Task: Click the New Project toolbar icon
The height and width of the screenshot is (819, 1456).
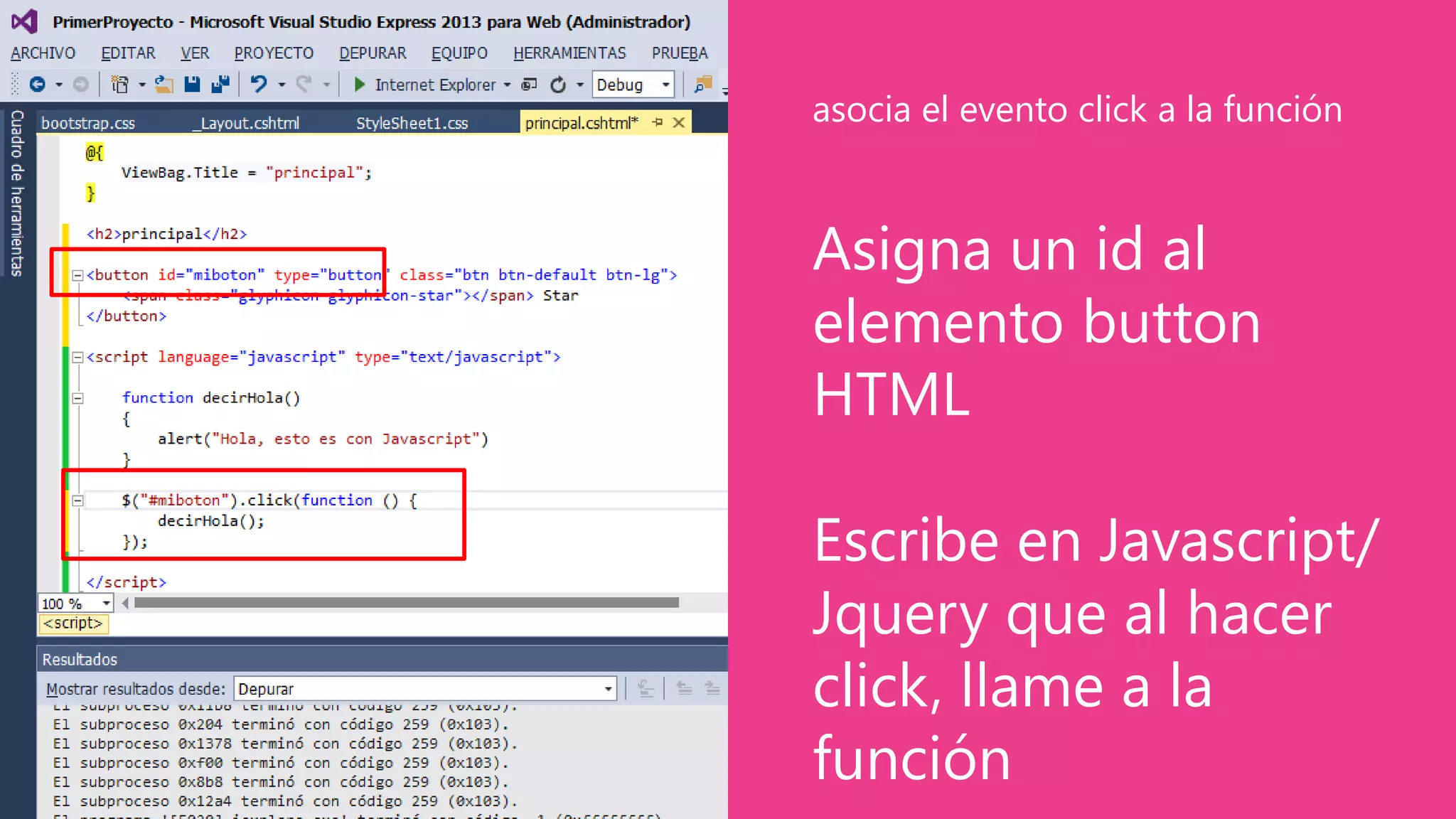Action: coord(119,85)
